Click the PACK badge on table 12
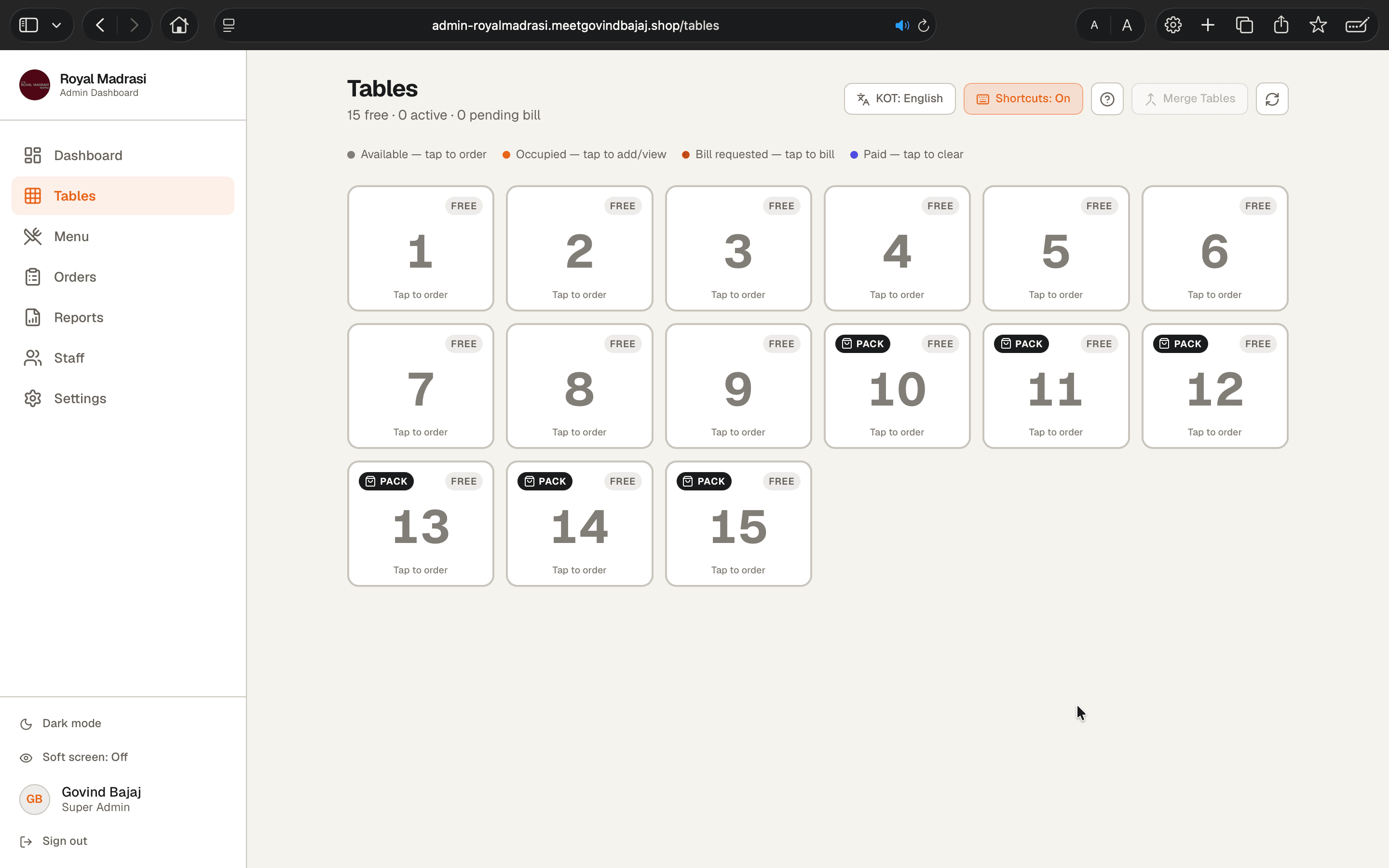 pyautogui.click(x=1180, y=344)
